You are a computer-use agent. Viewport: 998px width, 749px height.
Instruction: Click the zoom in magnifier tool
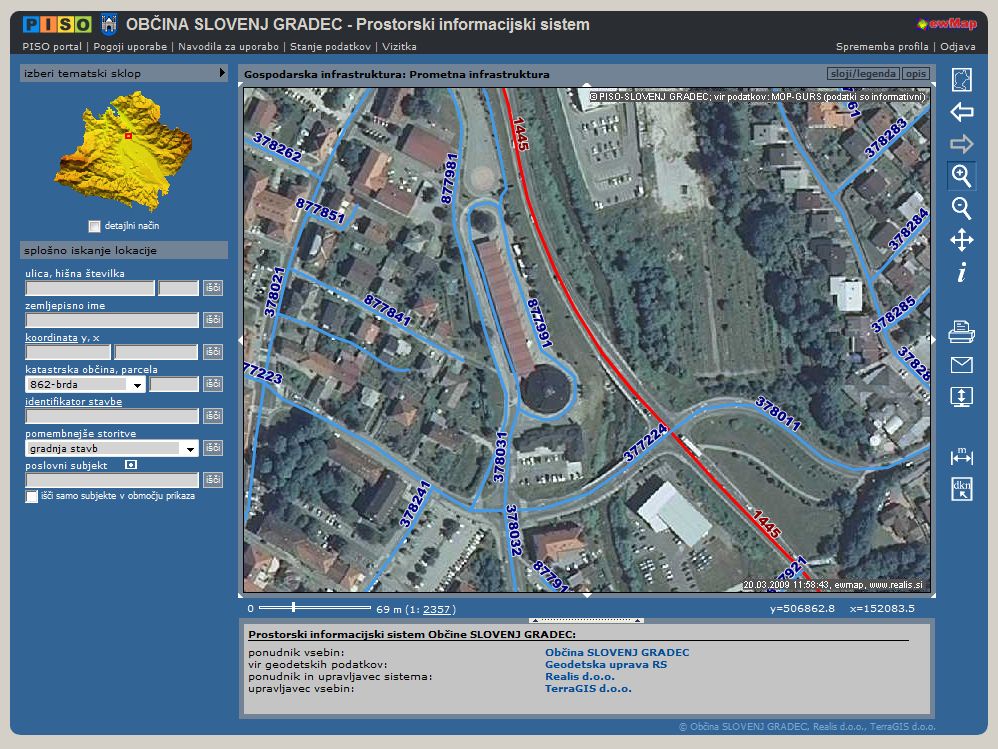pos(961,176)
